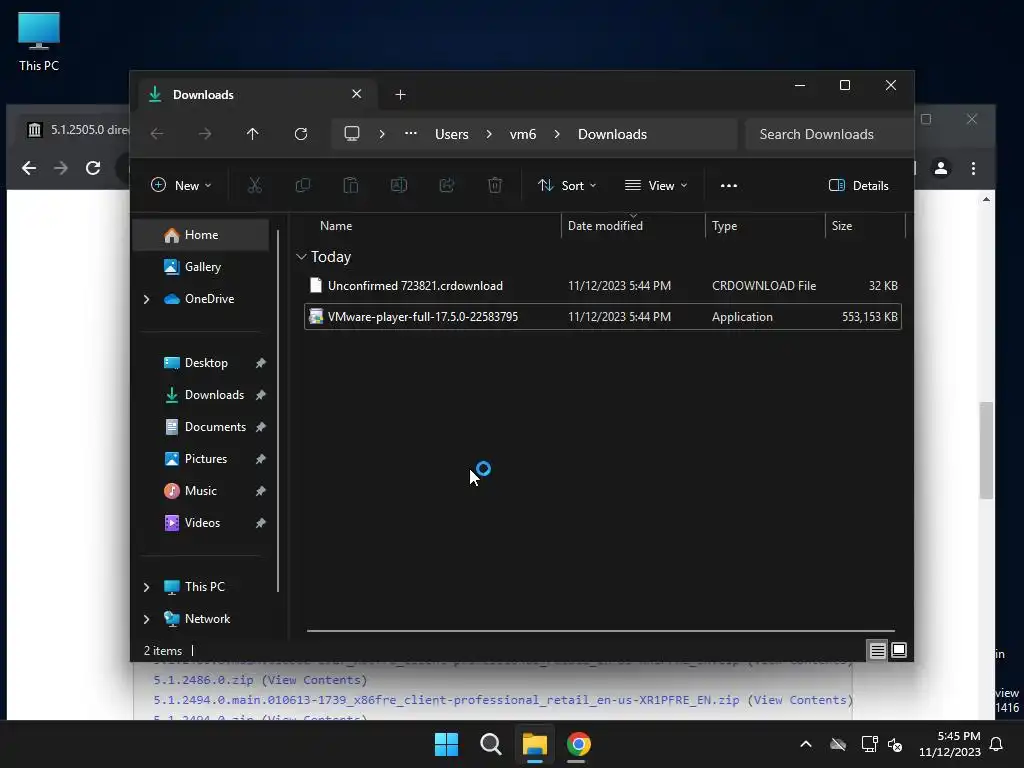
Task: Go up one folder level
Action: (x=253, y=134)
